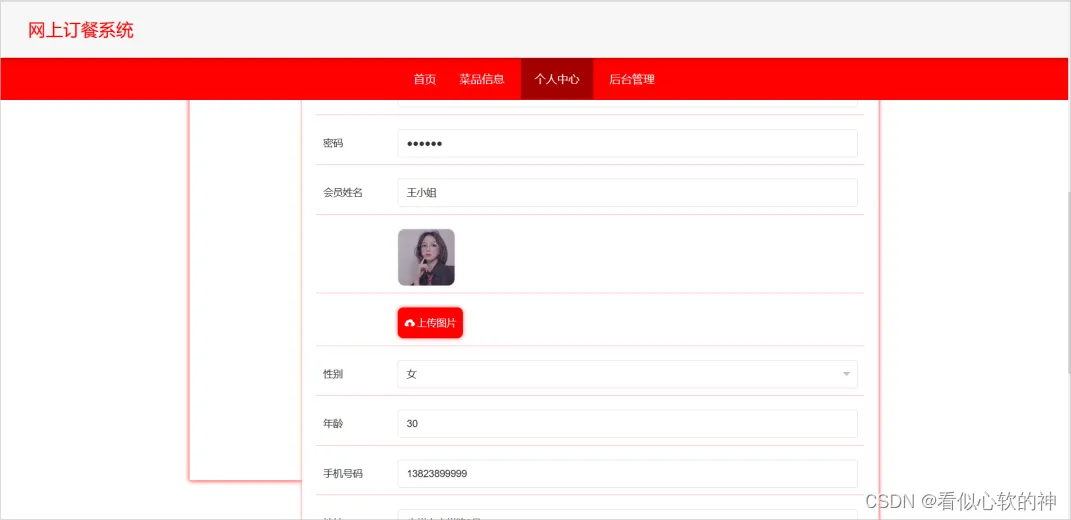Select the 个人中心 tab

tap(557, 79)
